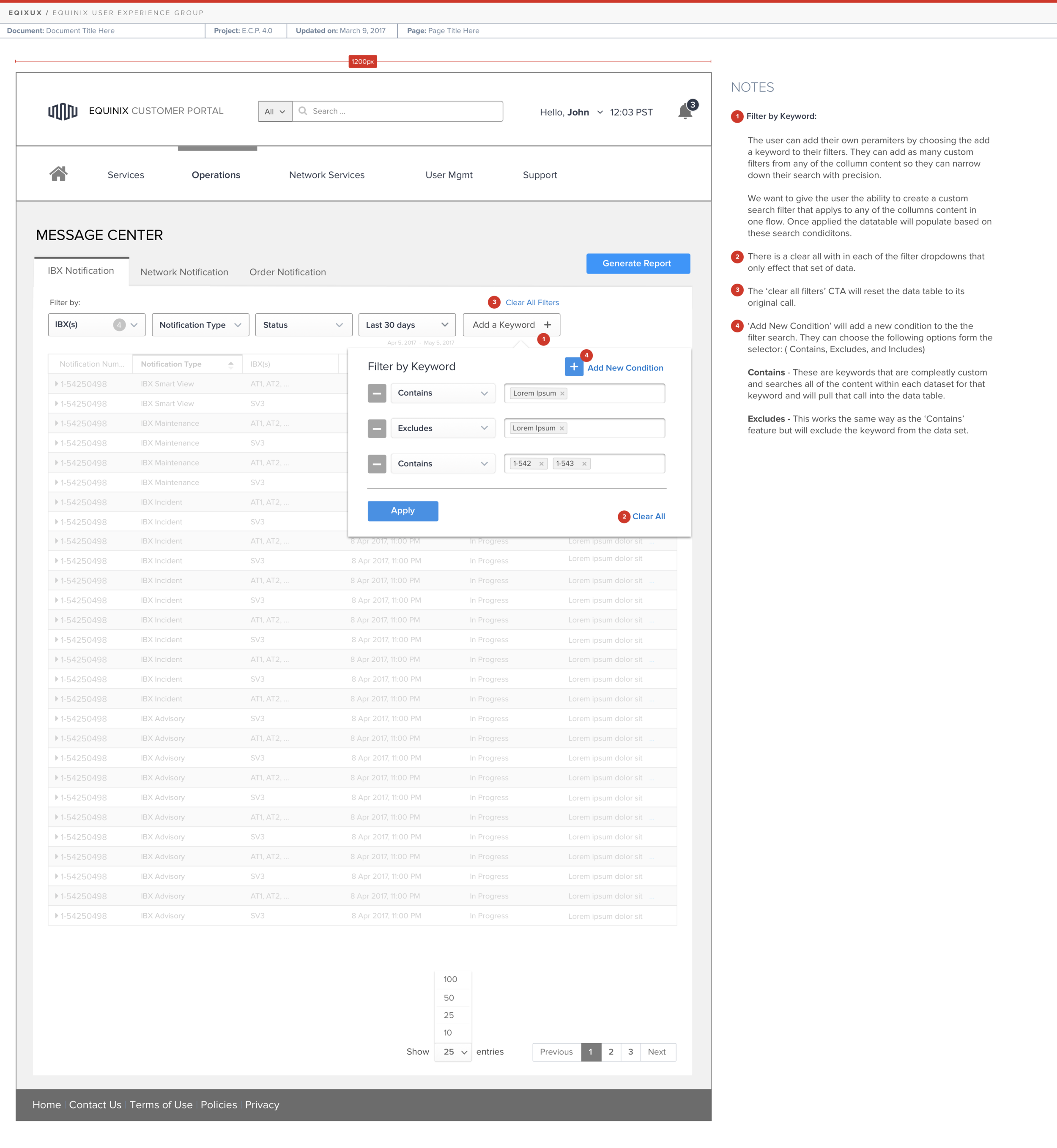Select page 2 in pagination control
The width and height of the screenshot is (1057, 1148).
612,1052
